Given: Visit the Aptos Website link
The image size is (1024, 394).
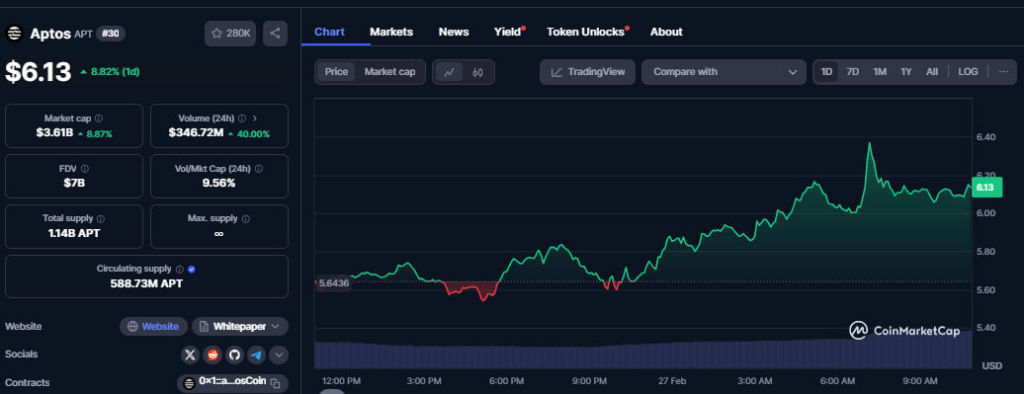Looking at the screenshot, I should (153, 326).
